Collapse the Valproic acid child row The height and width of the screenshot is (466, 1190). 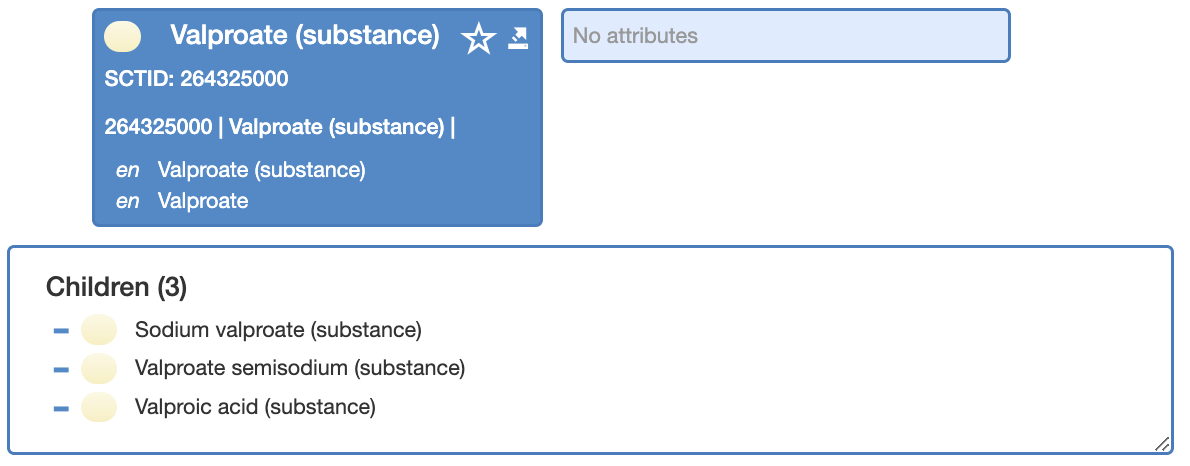[61, 408]
